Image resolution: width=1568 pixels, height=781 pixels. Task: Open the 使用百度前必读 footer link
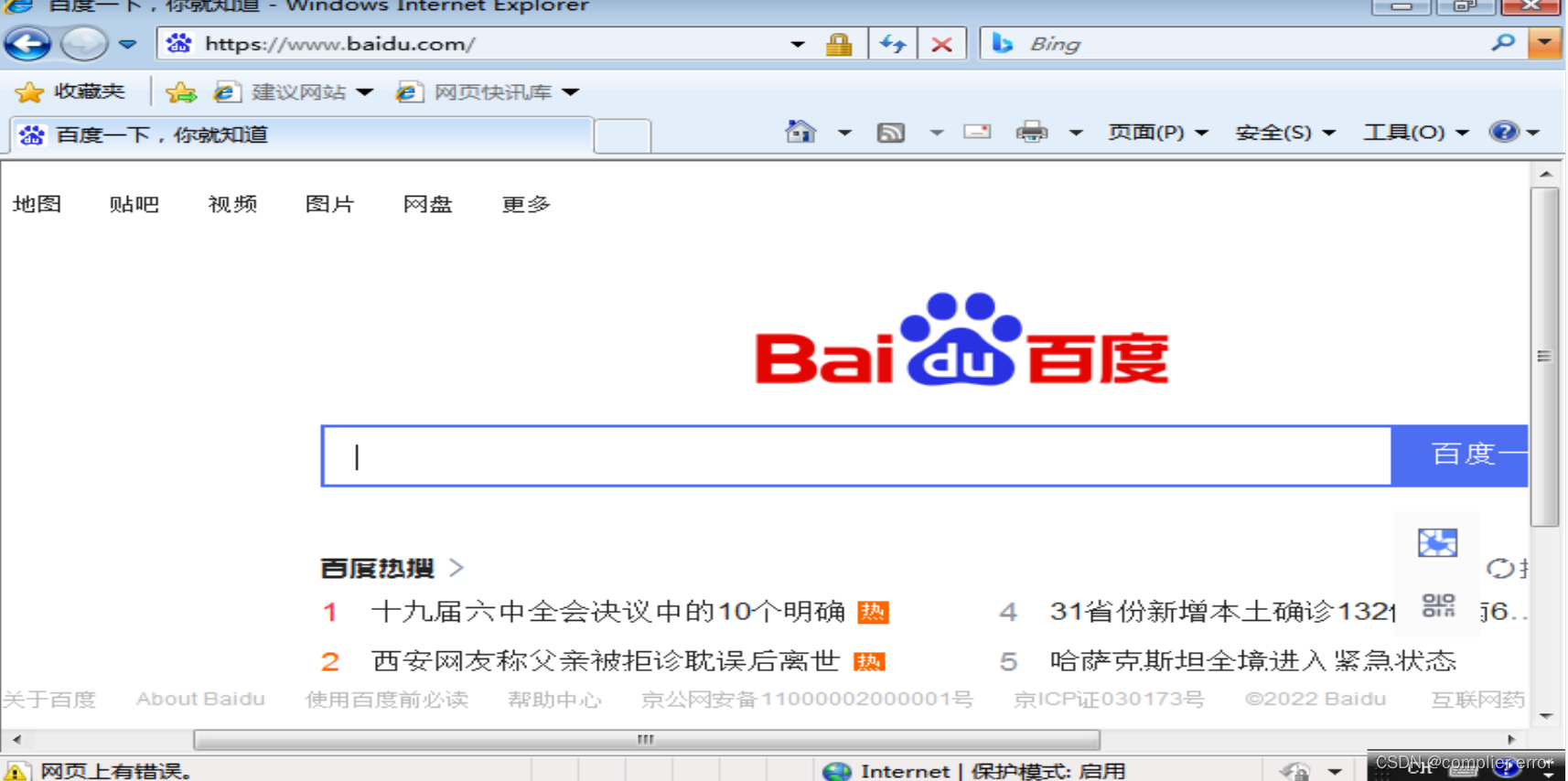386,700
